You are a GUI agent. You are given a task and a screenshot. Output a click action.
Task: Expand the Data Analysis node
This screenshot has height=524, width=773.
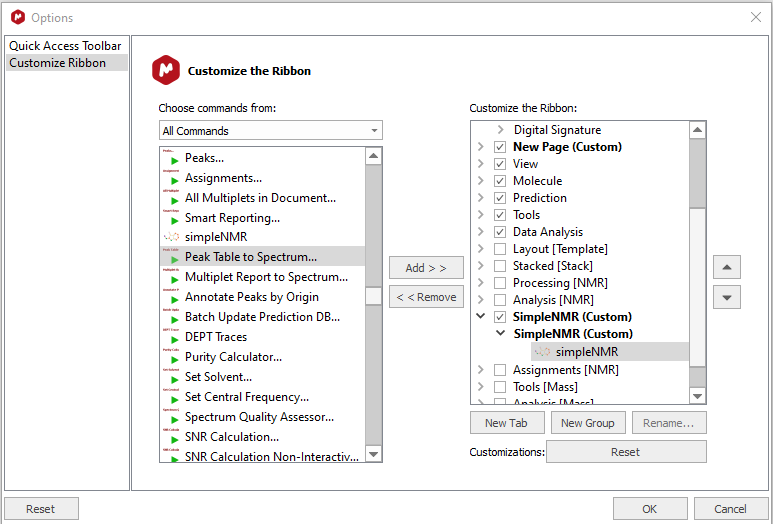(x=481, y=232)
